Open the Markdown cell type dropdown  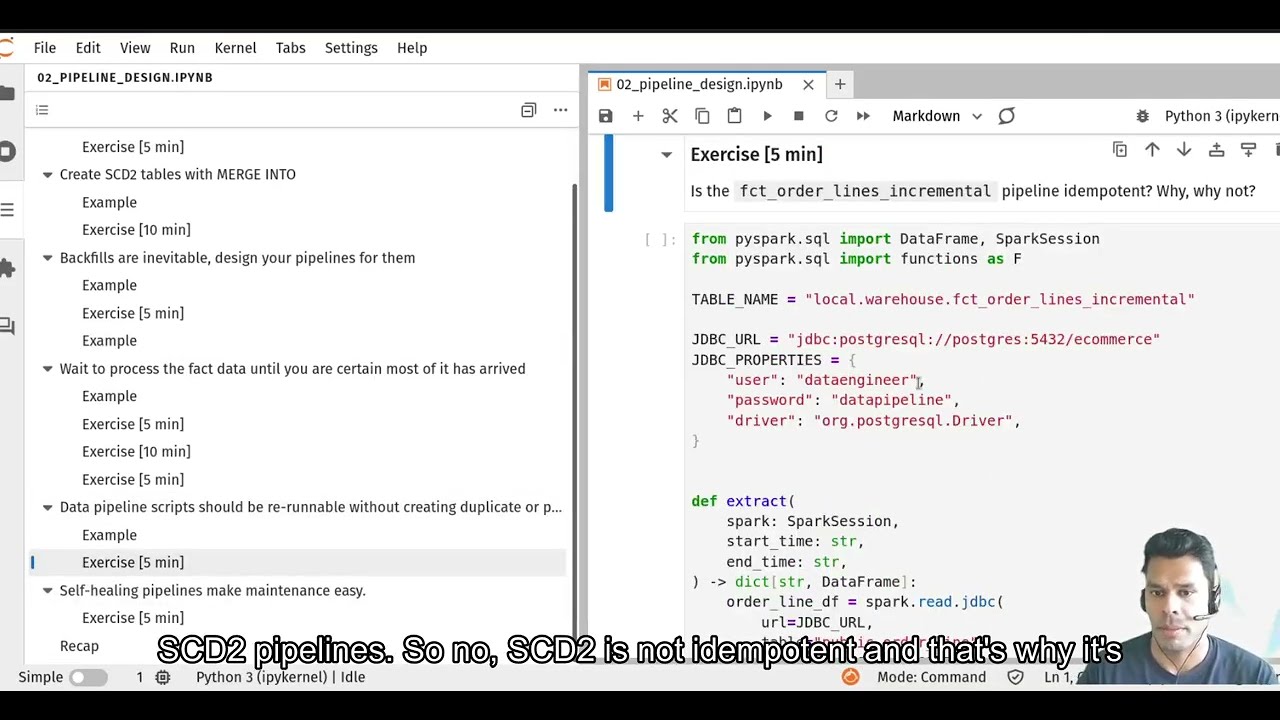pos(936,116)
